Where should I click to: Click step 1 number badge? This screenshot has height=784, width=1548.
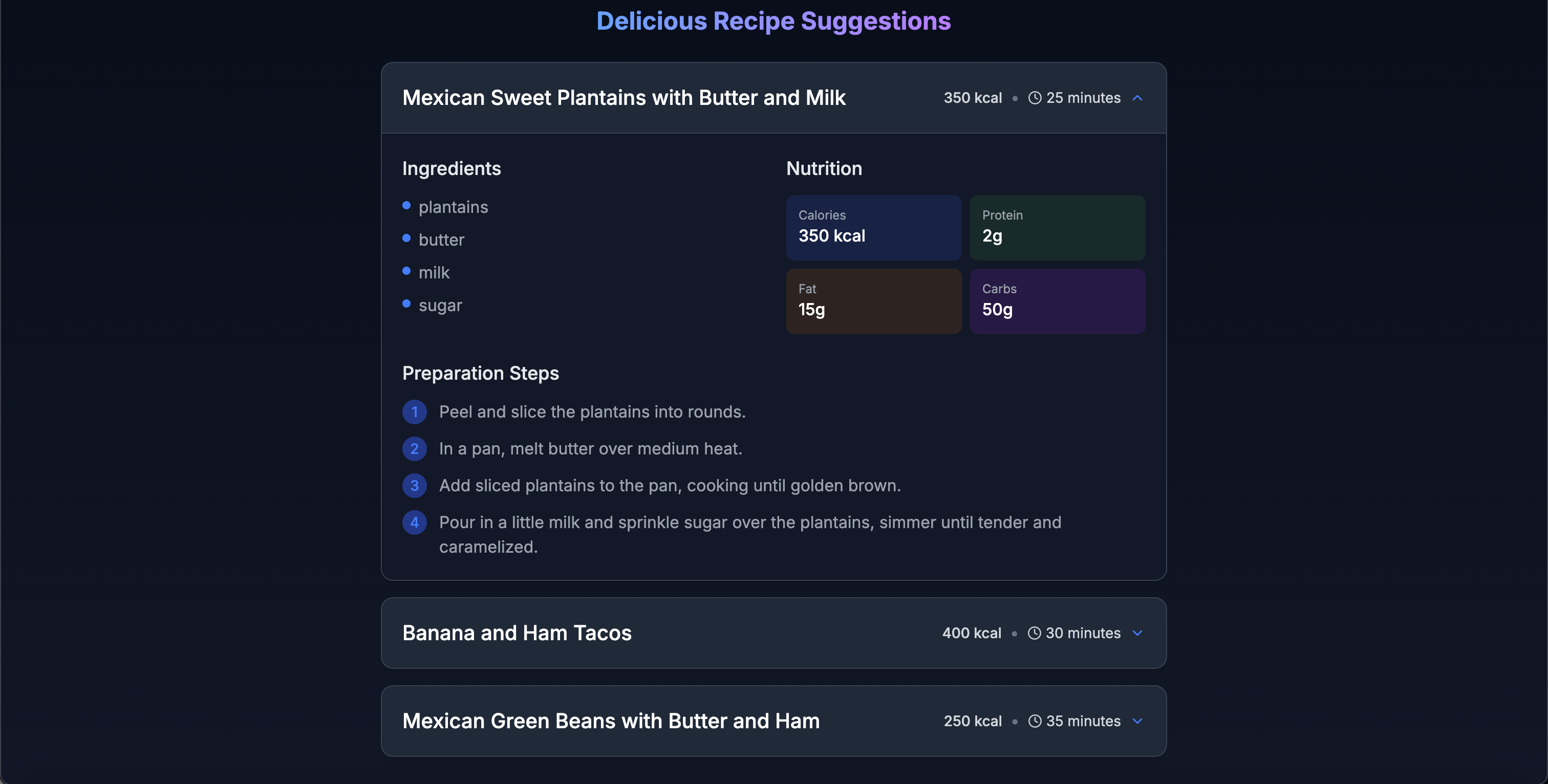point(414,412)
